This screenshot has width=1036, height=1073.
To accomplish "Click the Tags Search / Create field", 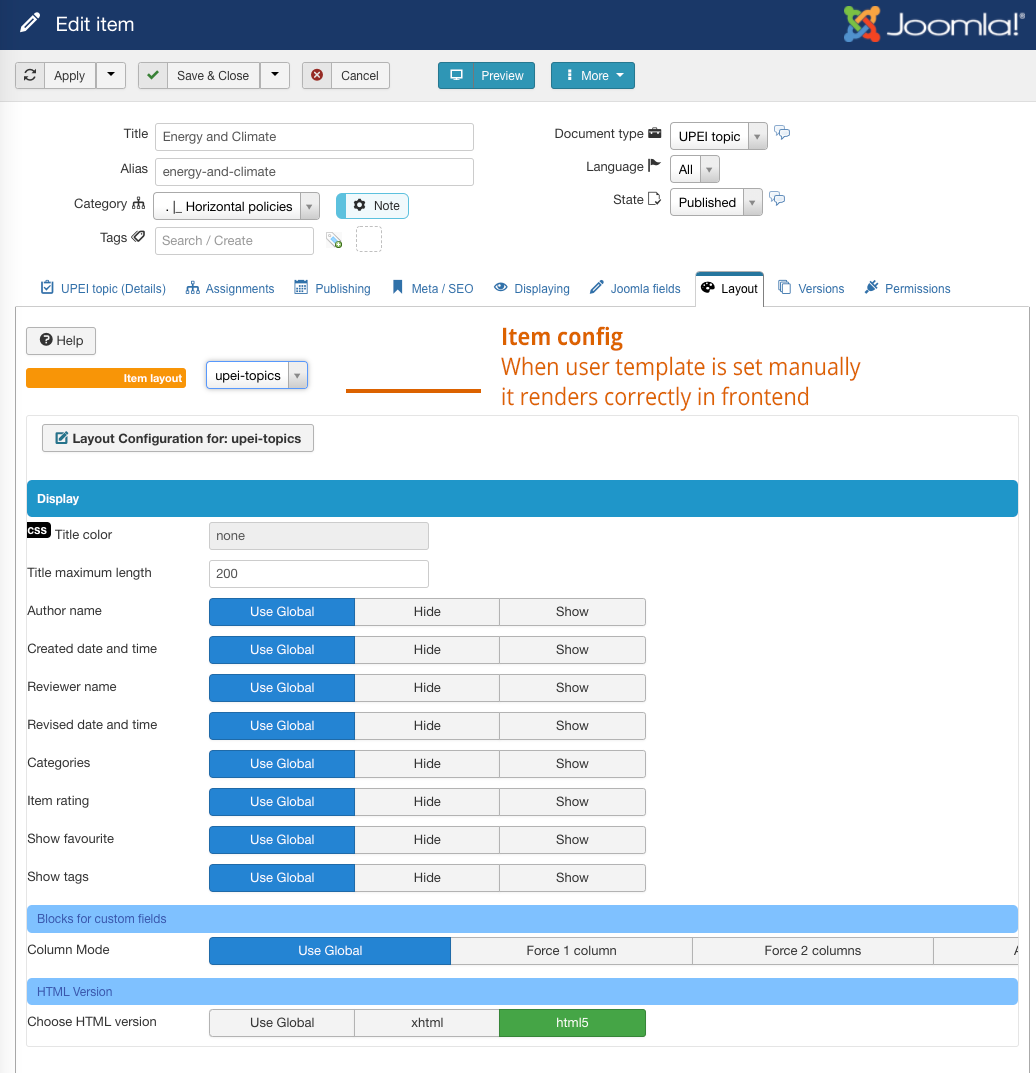I will coord(234,241).
